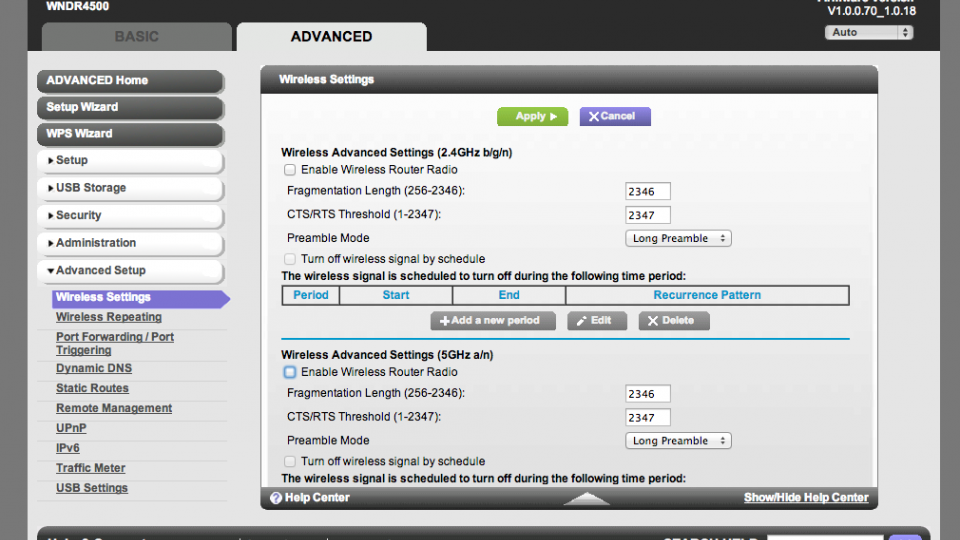Click the Cancel button
This screenshot has height=540, width=960.
click(615, 116)
